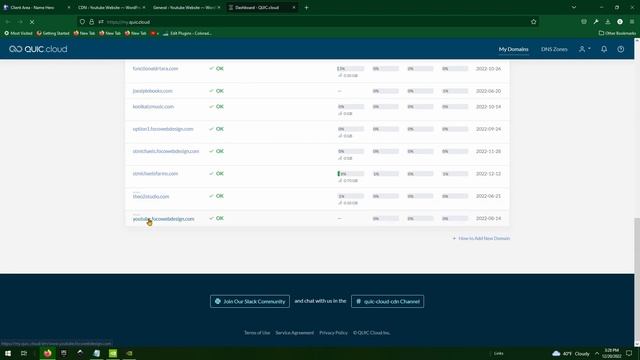Click the site security padlock icon
The height and width of the screenshot is (360, 640).
tap(91, 22)
